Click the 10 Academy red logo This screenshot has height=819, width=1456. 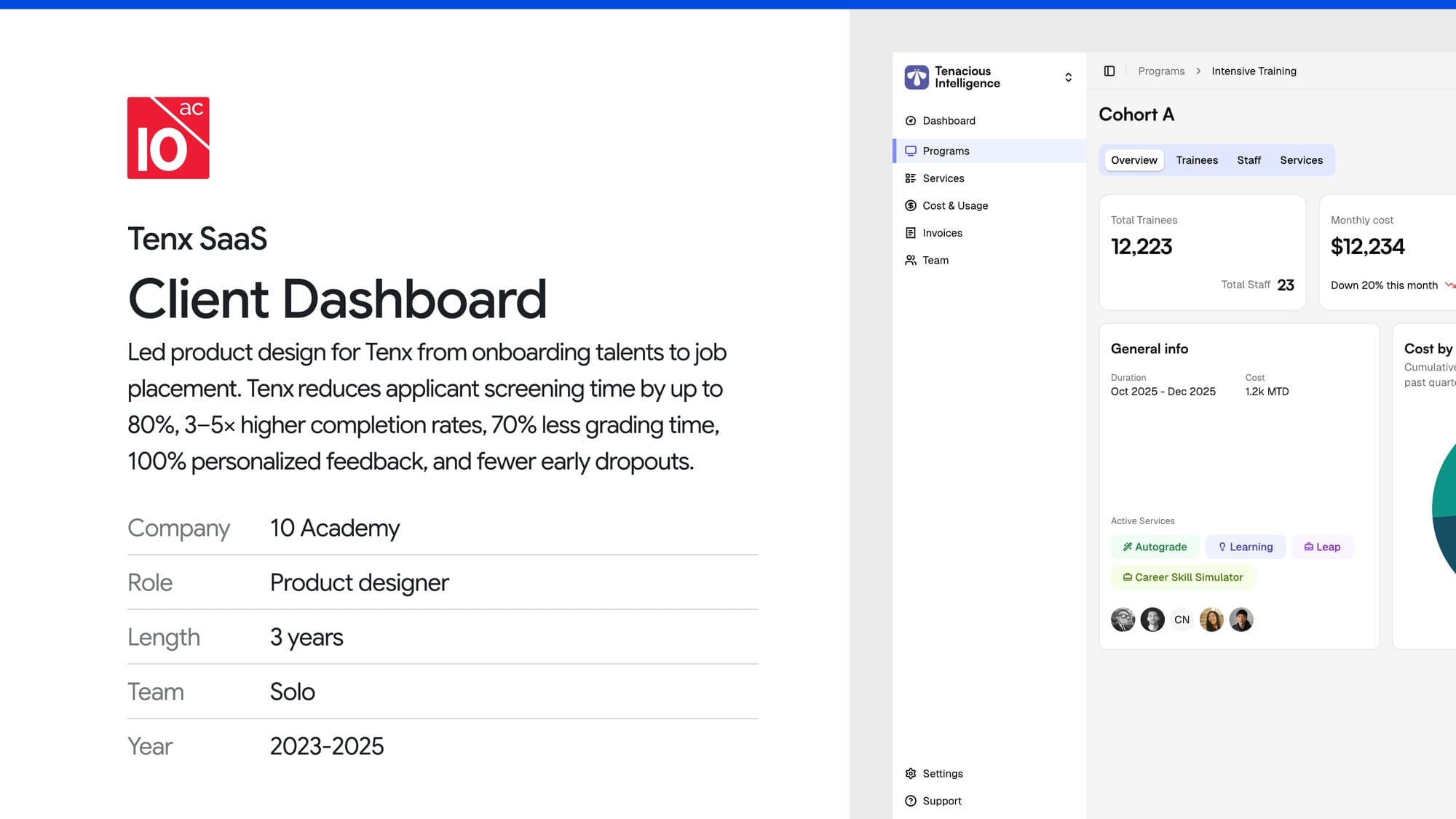click(x=168, y=138)
